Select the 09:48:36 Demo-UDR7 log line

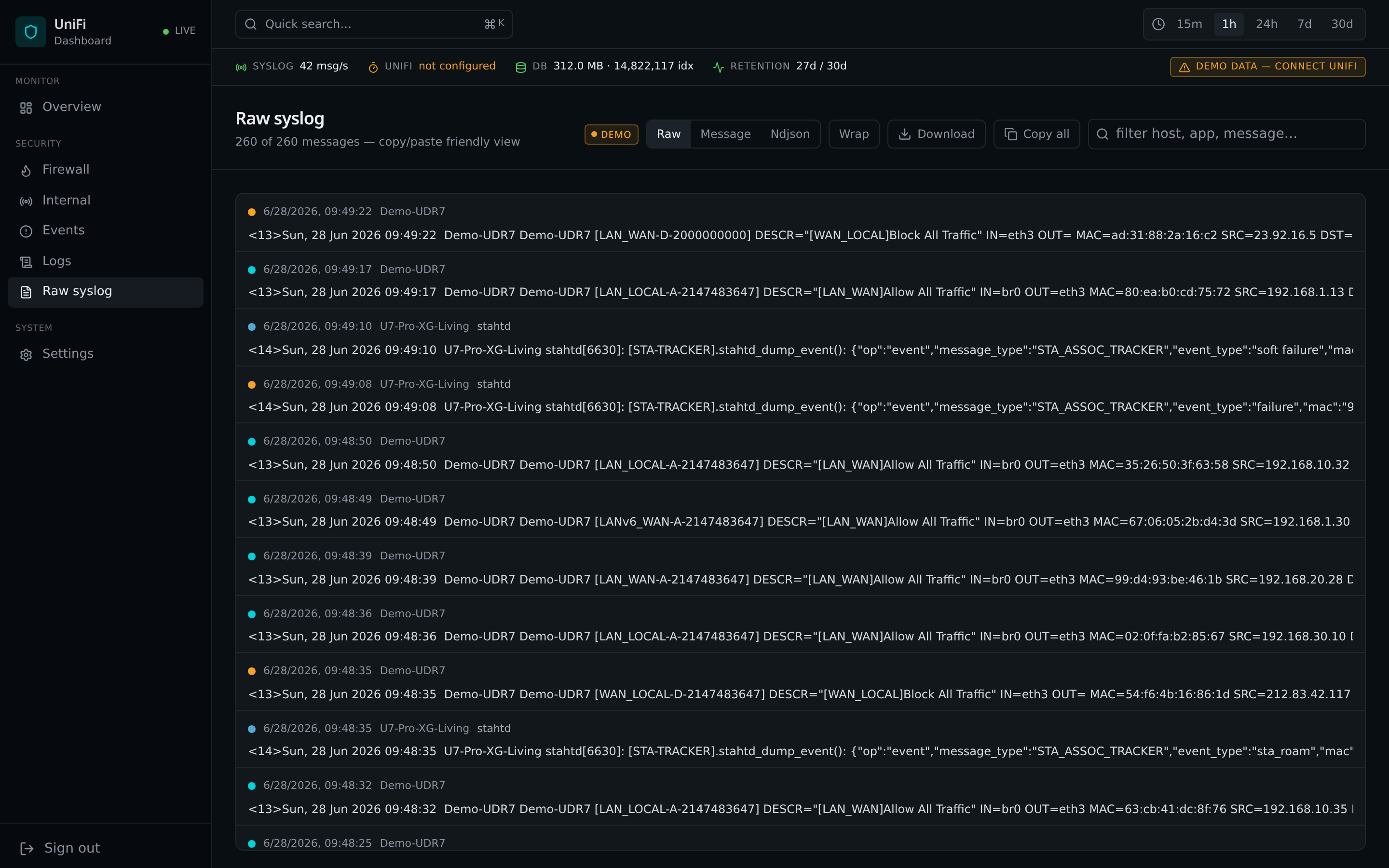[x=800, y=624]
